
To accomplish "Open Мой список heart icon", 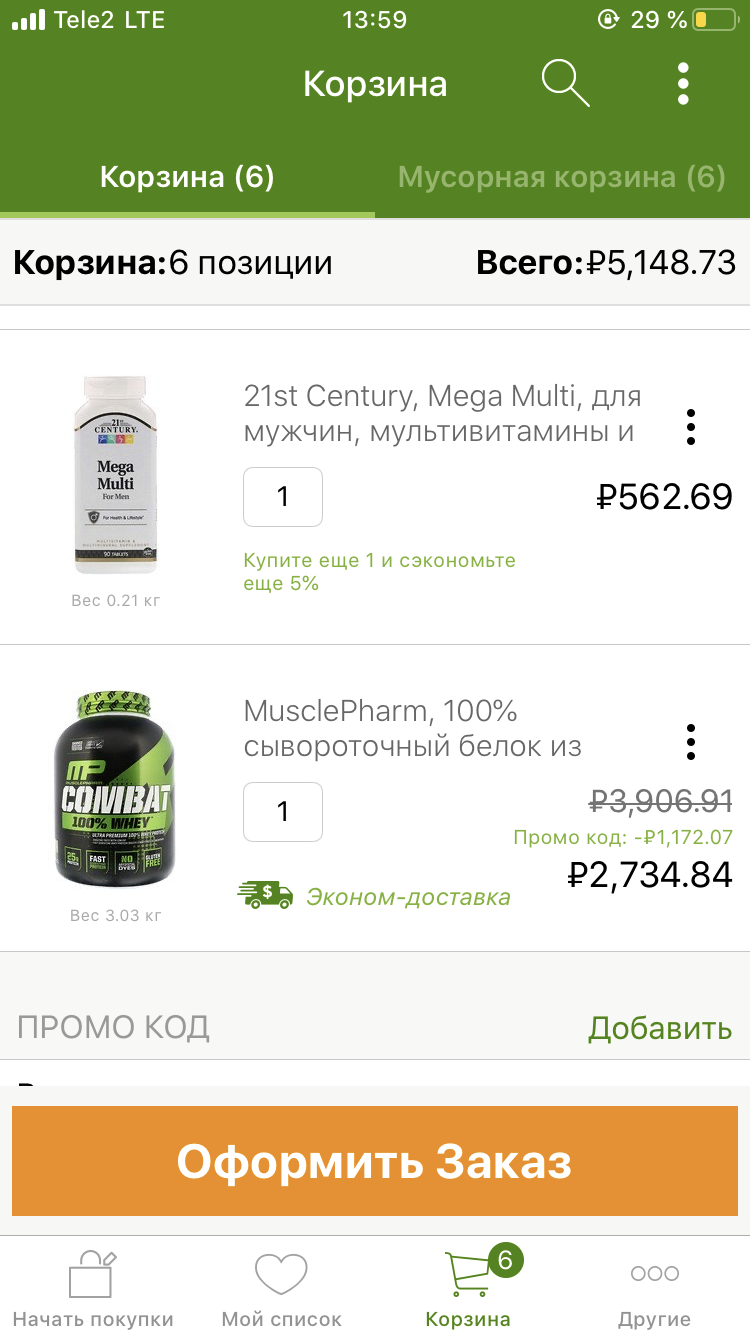I will 281,1275.
